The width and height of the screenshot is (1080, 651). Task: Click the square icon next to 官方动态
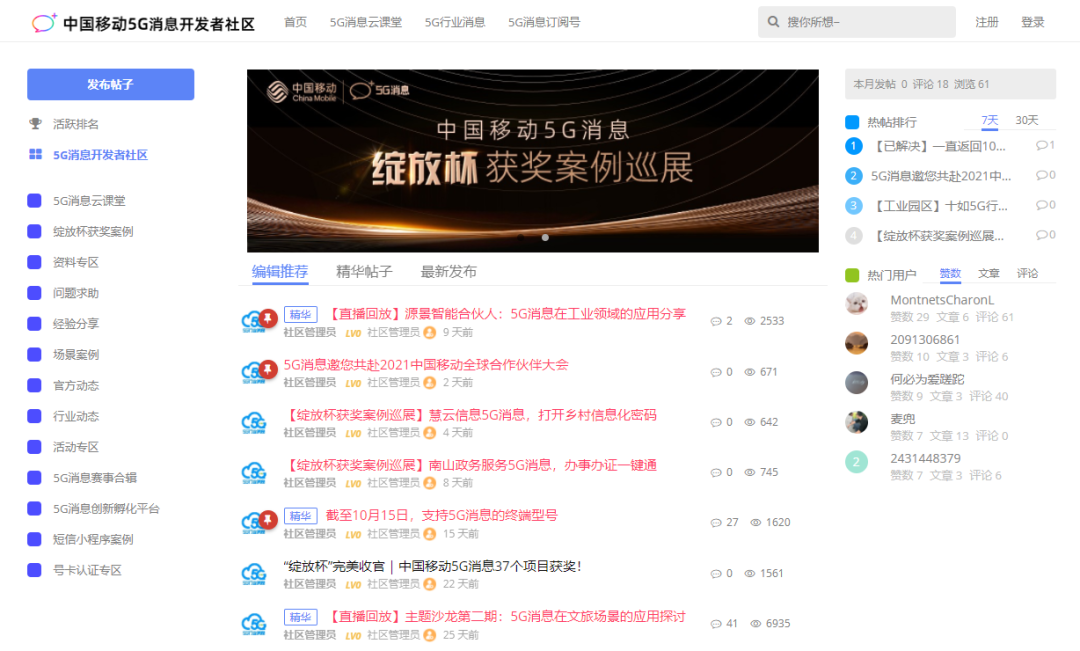[x=34, y=385]
